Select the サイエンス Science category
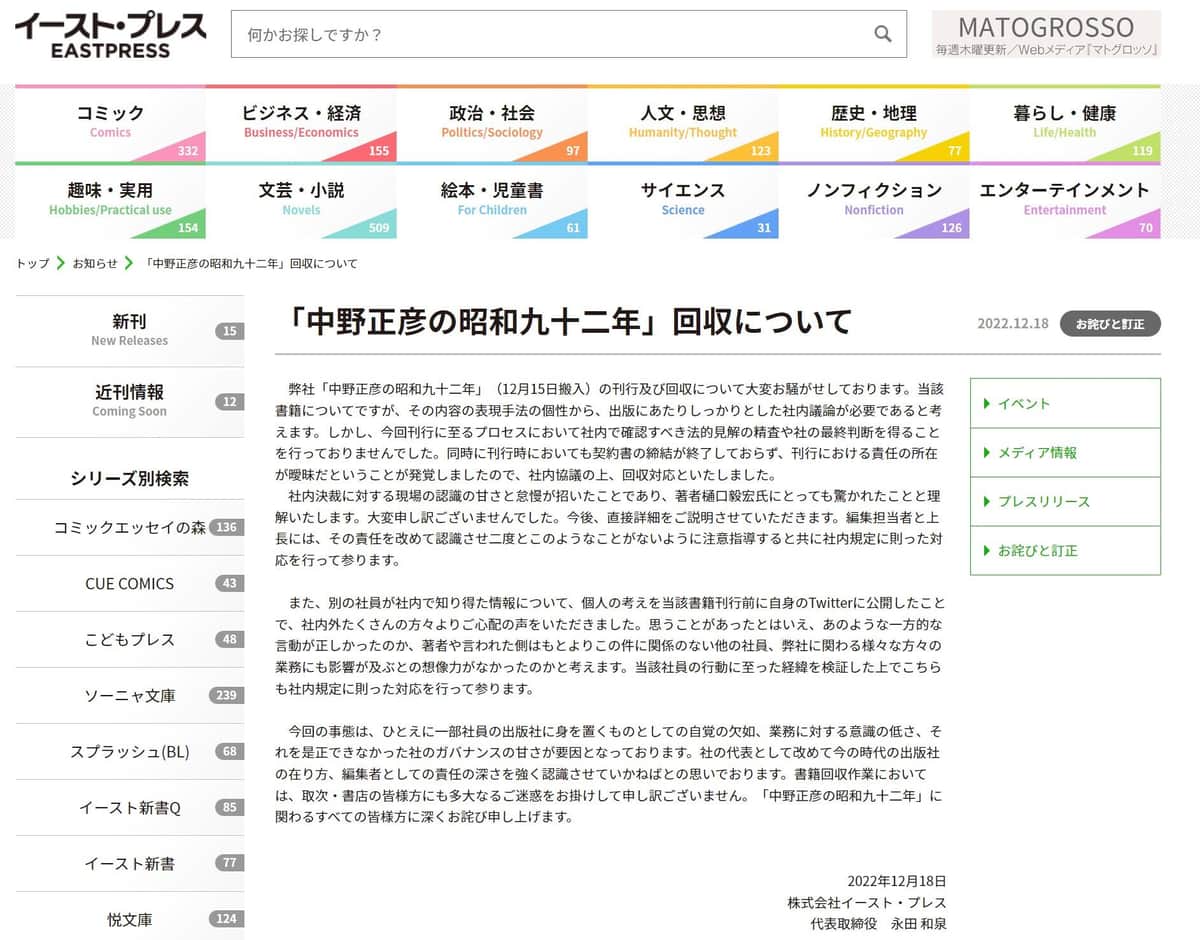Screen dimensions: 1200x940 click(683, 200)
